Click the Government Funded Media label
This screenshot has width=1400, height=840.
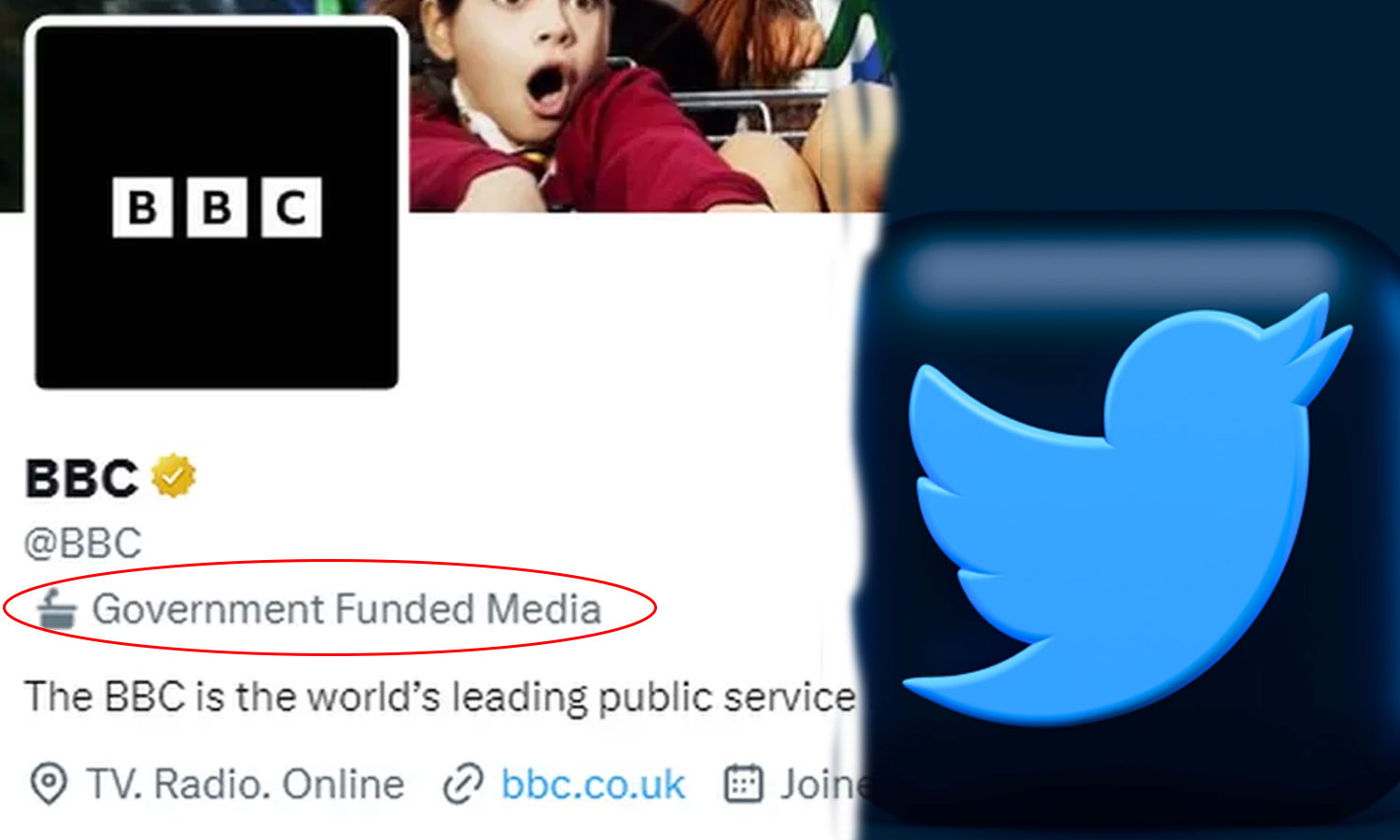tap(346, 609)
